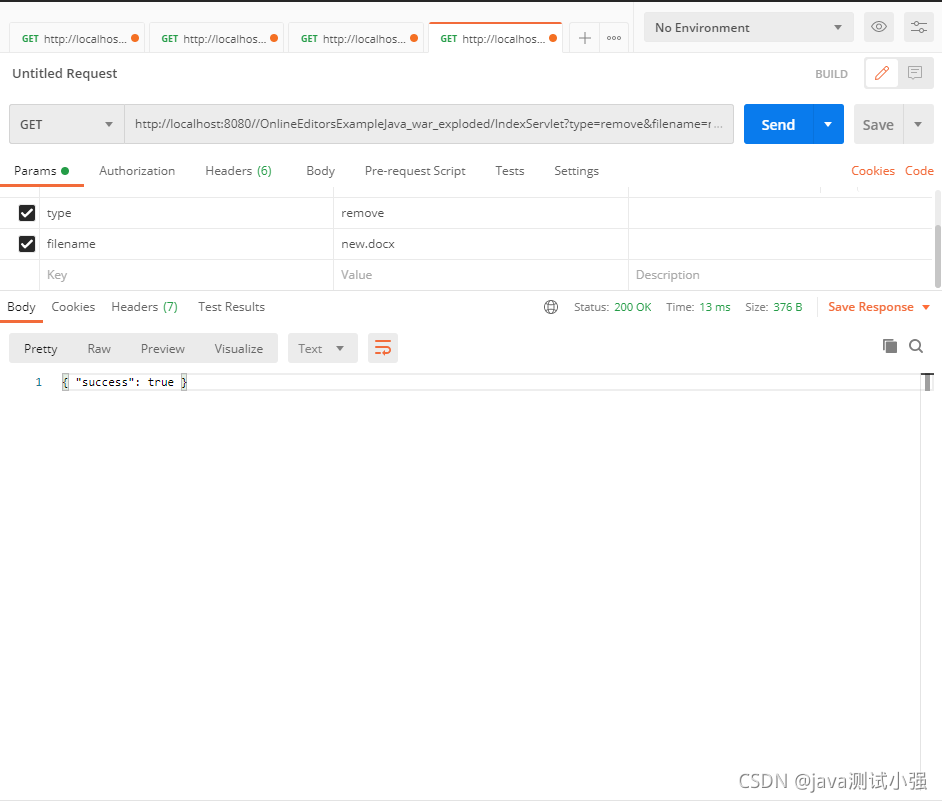Screen dimensions: 942x802
Task: Click the params table scrollbar
Action: 938,255
